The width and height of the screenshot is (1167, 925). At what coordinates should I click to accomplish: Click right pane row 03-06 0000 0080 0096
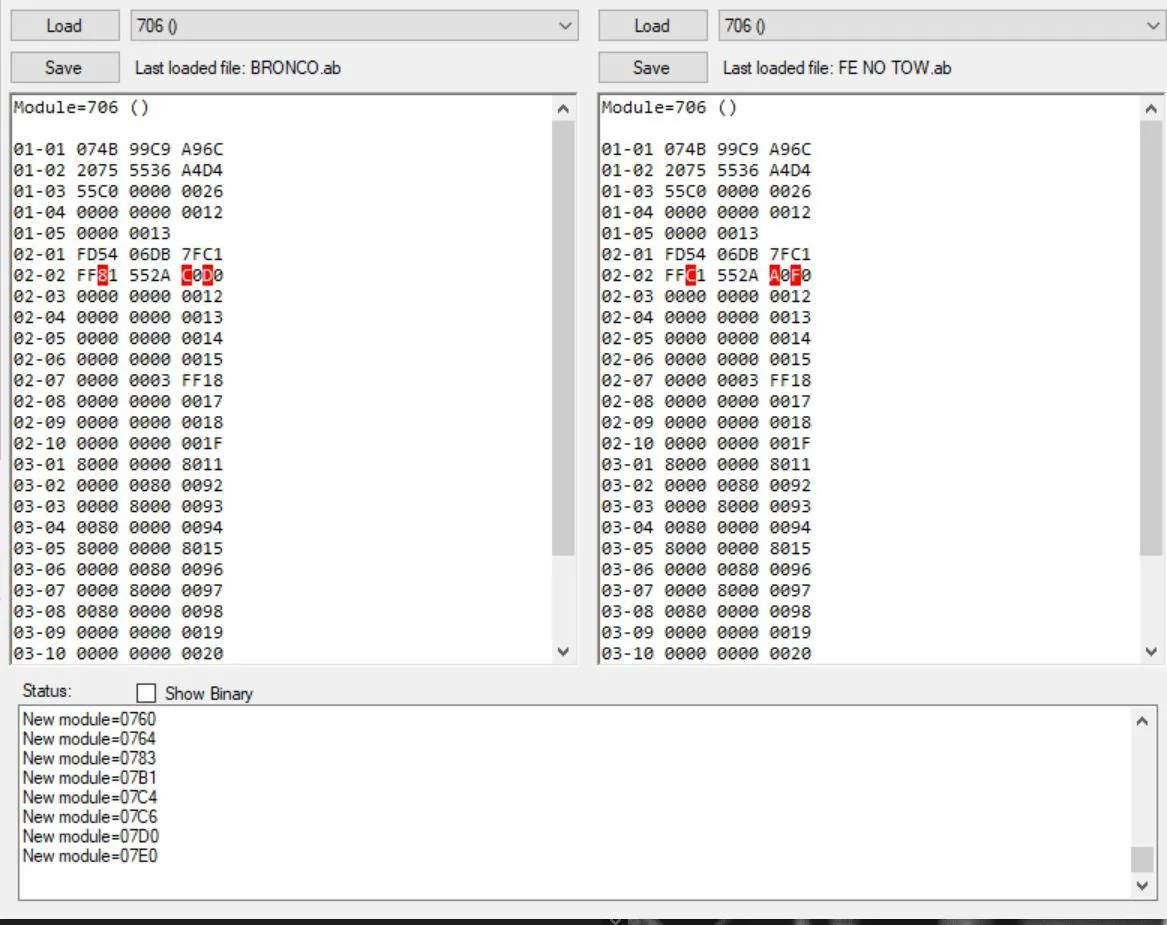[706, 569]
